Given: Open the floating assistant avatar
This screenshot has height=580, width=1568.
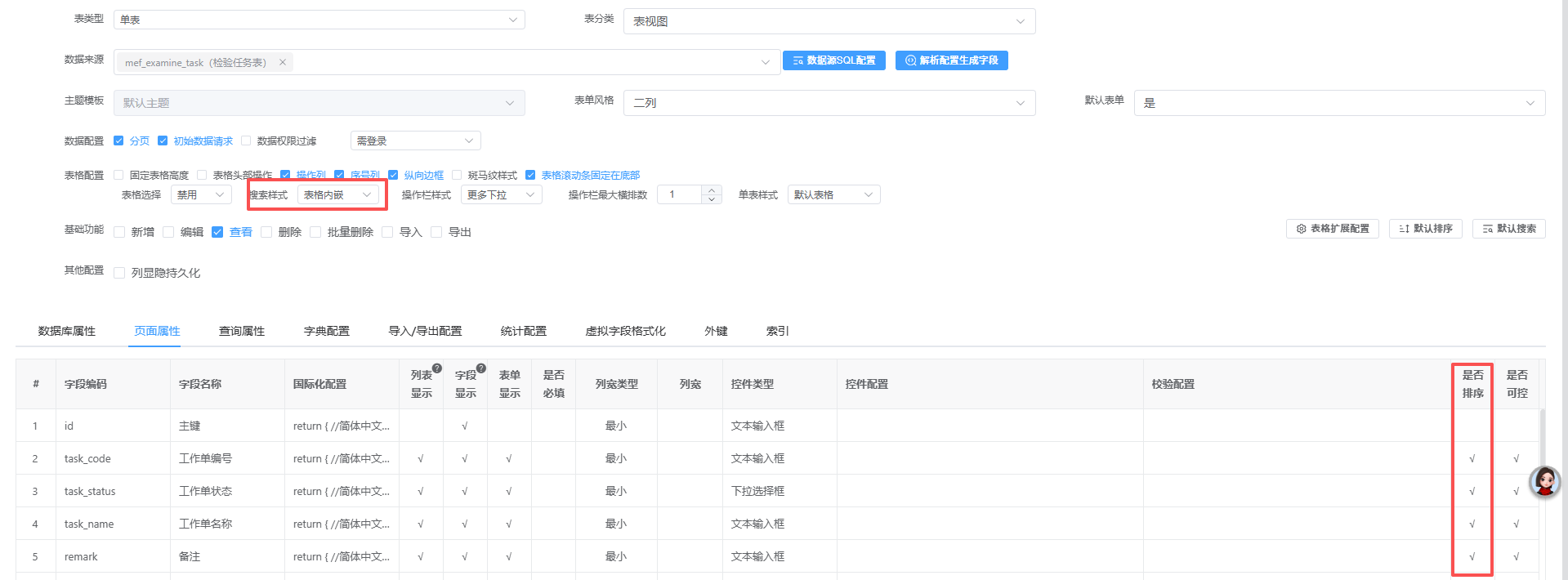Looking at the screenshot, I should pos(1544,482).
